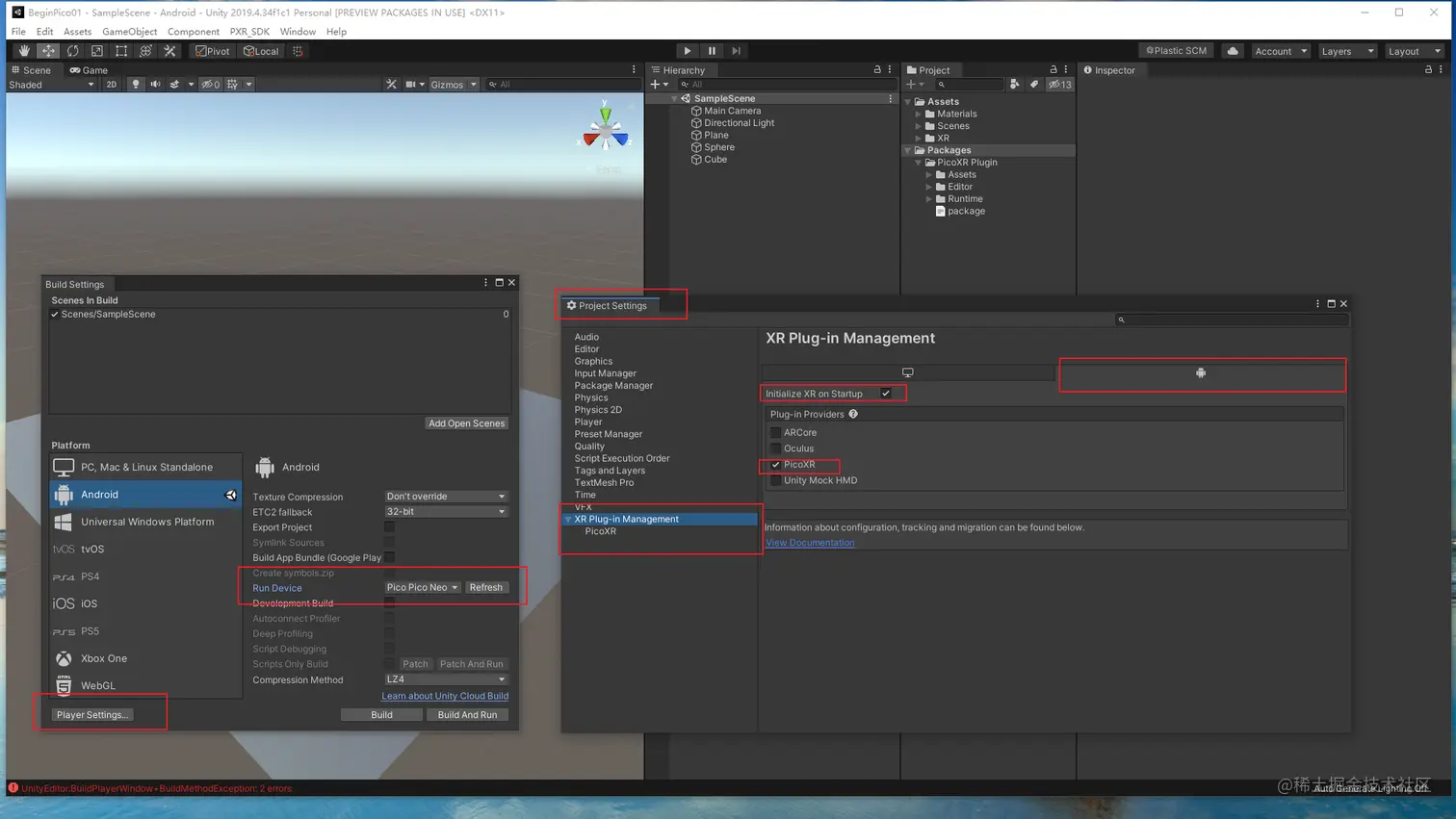
Task: Toggle the grid snapping icon
Action: coord(298,51)
